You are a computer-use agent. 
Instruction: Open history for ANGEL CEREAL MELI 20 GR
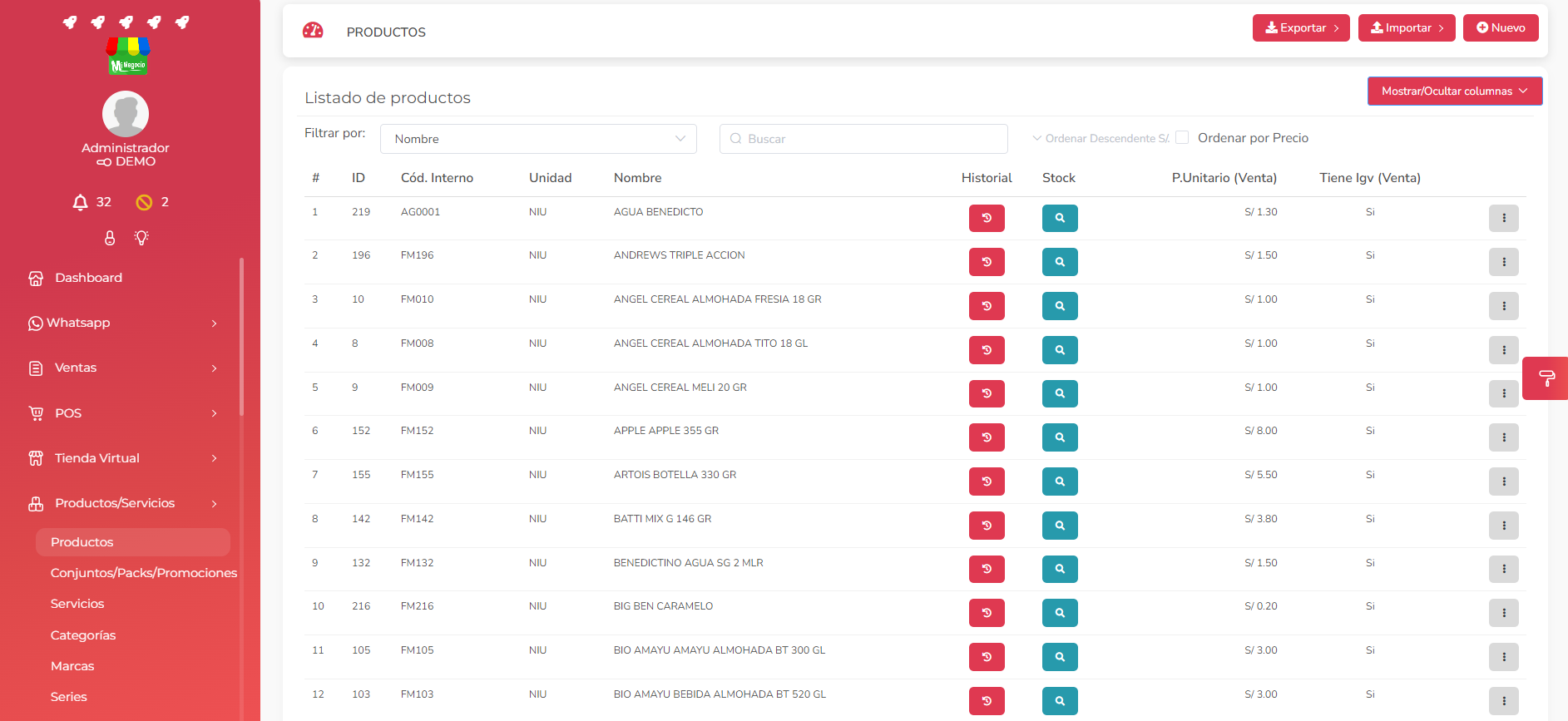click(987, 393)
